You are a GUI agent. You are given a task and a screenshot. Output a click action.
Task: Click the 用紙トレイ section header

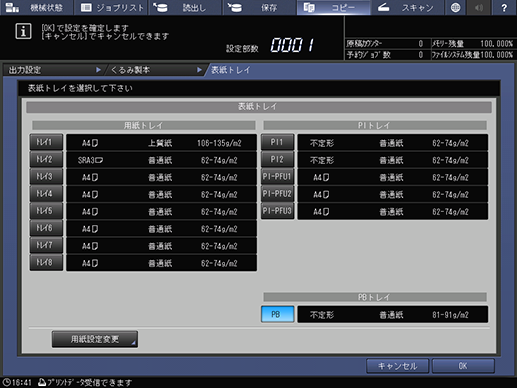[144, 125]
